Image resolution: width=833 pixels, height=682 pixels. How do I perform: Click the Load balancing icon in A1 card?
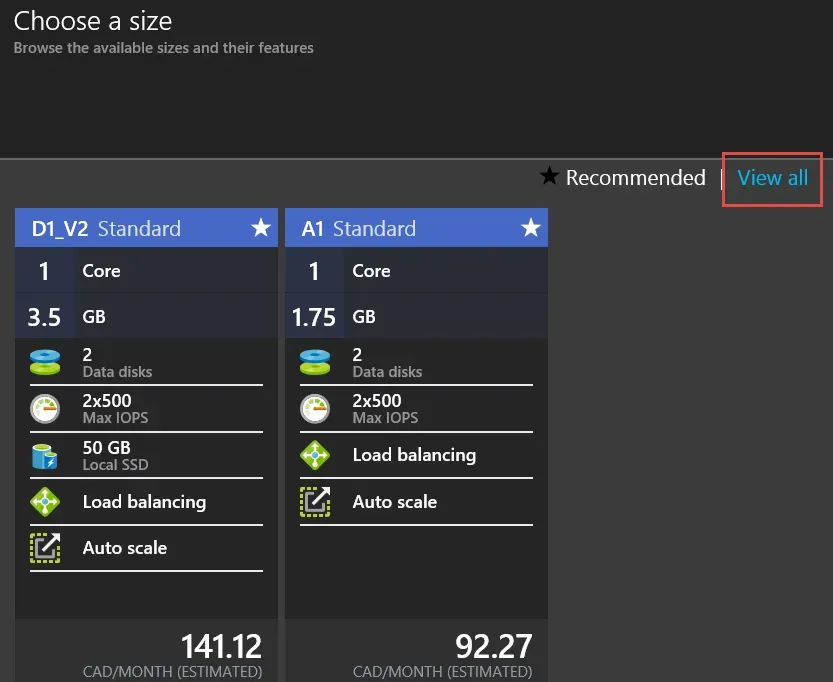coord(316,455)
